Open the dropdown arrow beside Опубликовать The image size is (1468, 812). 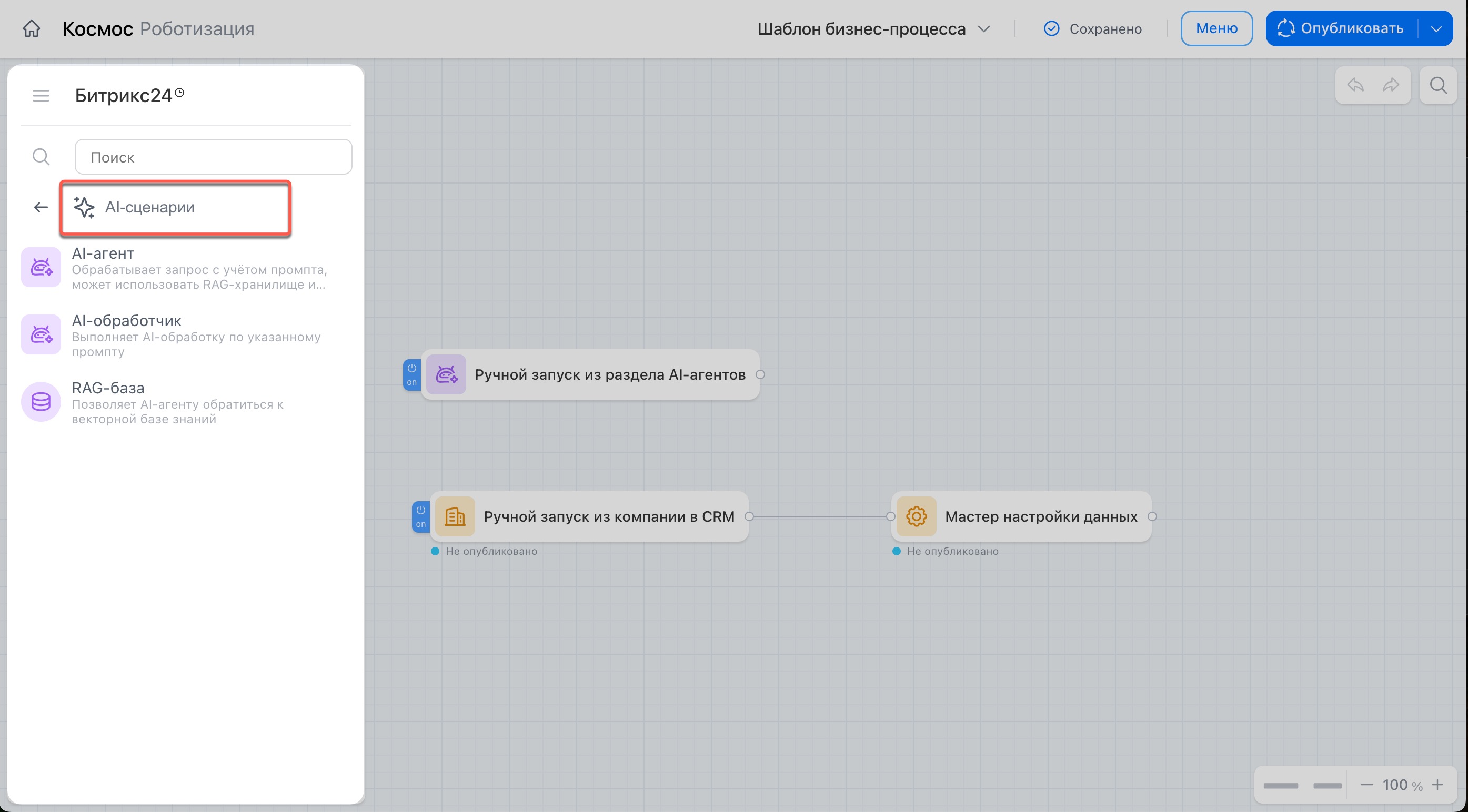[x=1436, y=28]
